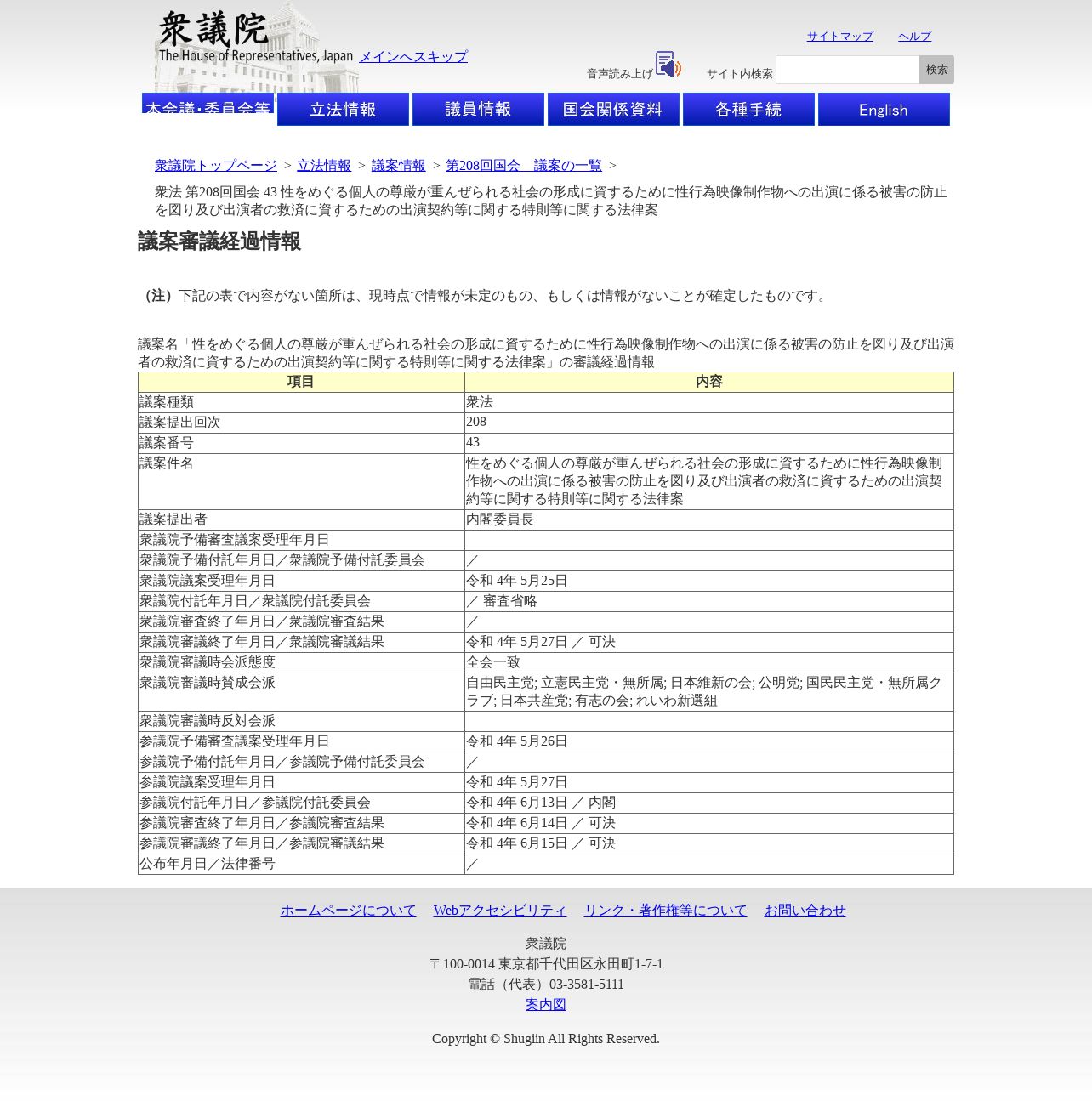The image size is (1092, 1101).
Task: Select the 議案件名 row label
Action: tap(301, 481)
